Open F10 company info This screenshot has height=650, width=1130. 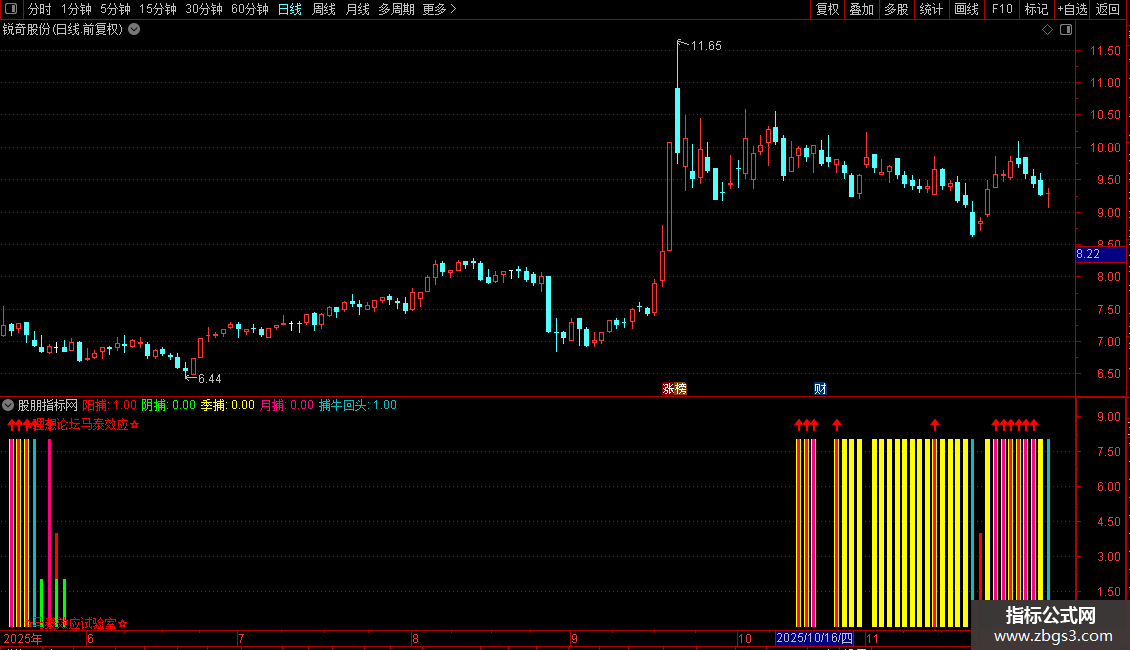tap(1002, 9)
